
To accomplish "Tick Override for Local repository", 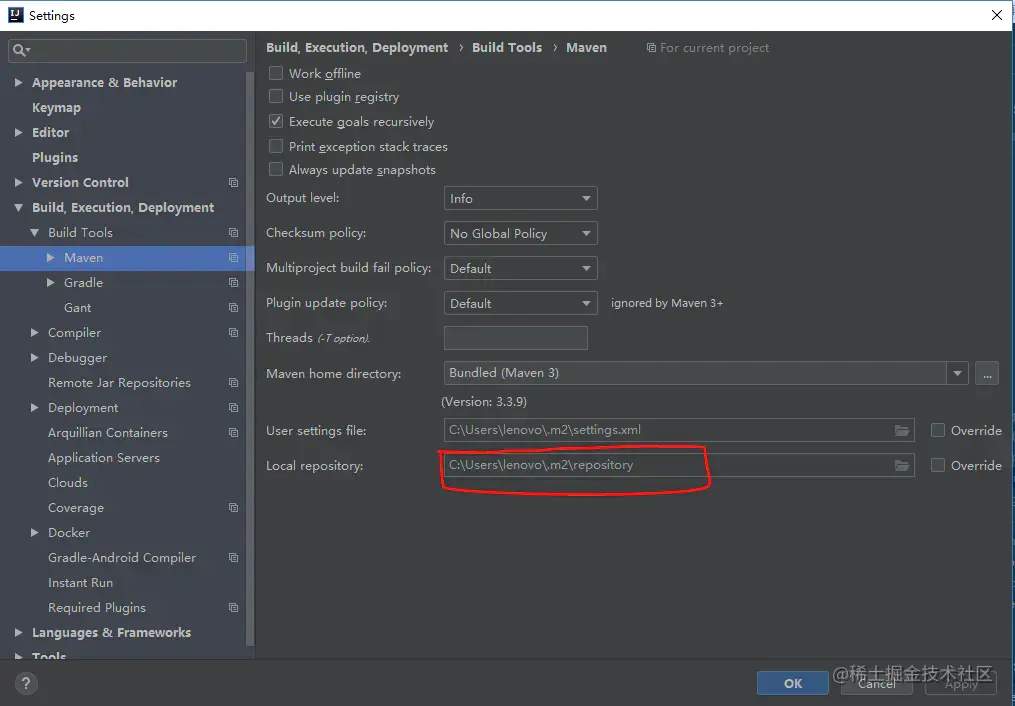I will [937, 465].
